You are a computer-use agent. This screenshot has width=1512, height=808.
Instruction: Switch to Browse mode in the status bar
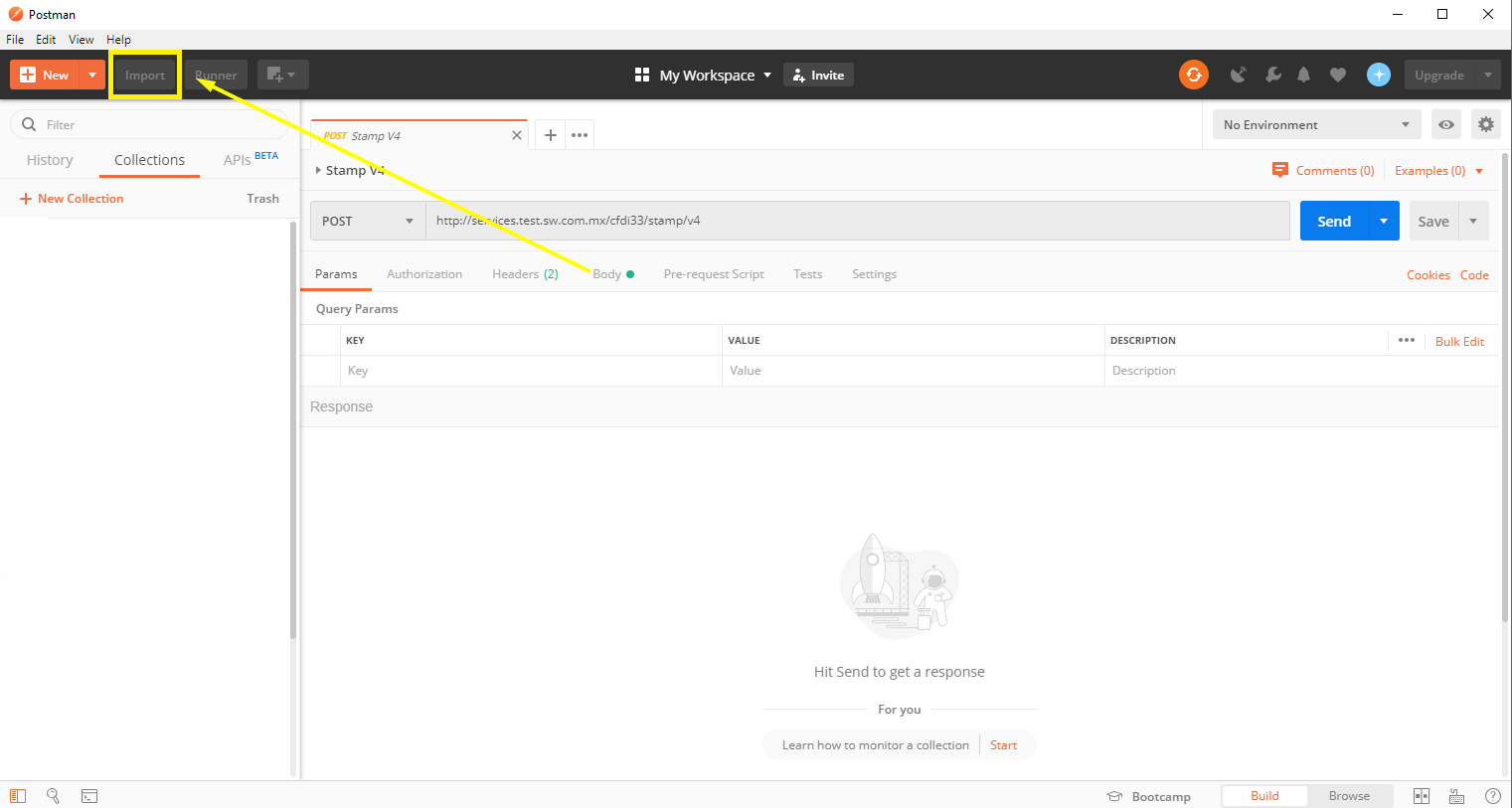1349,795
